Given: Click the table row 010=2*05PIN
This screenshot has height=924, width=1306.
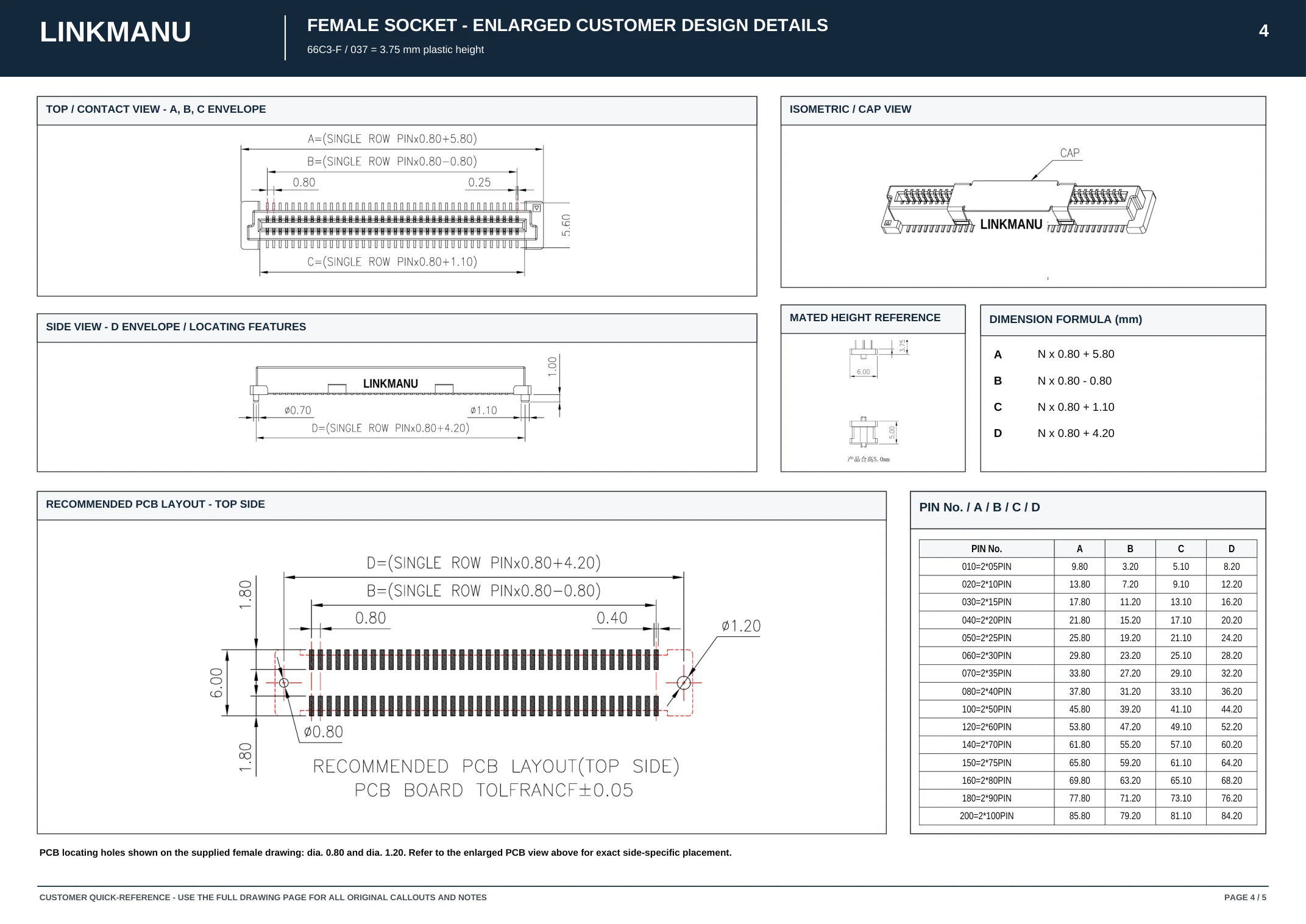Looking at the screenshot, I should click(1088, 567).
